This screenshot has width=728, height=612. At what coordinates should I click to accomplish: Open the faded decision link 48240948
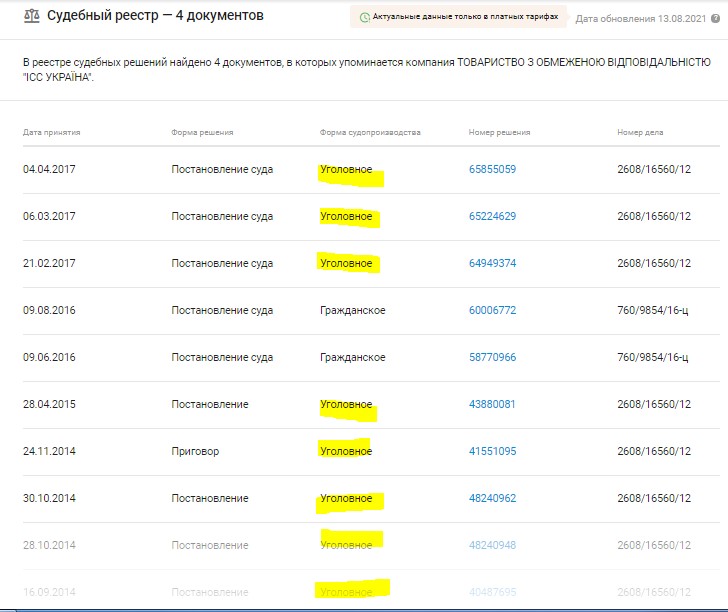click(492, 545)
